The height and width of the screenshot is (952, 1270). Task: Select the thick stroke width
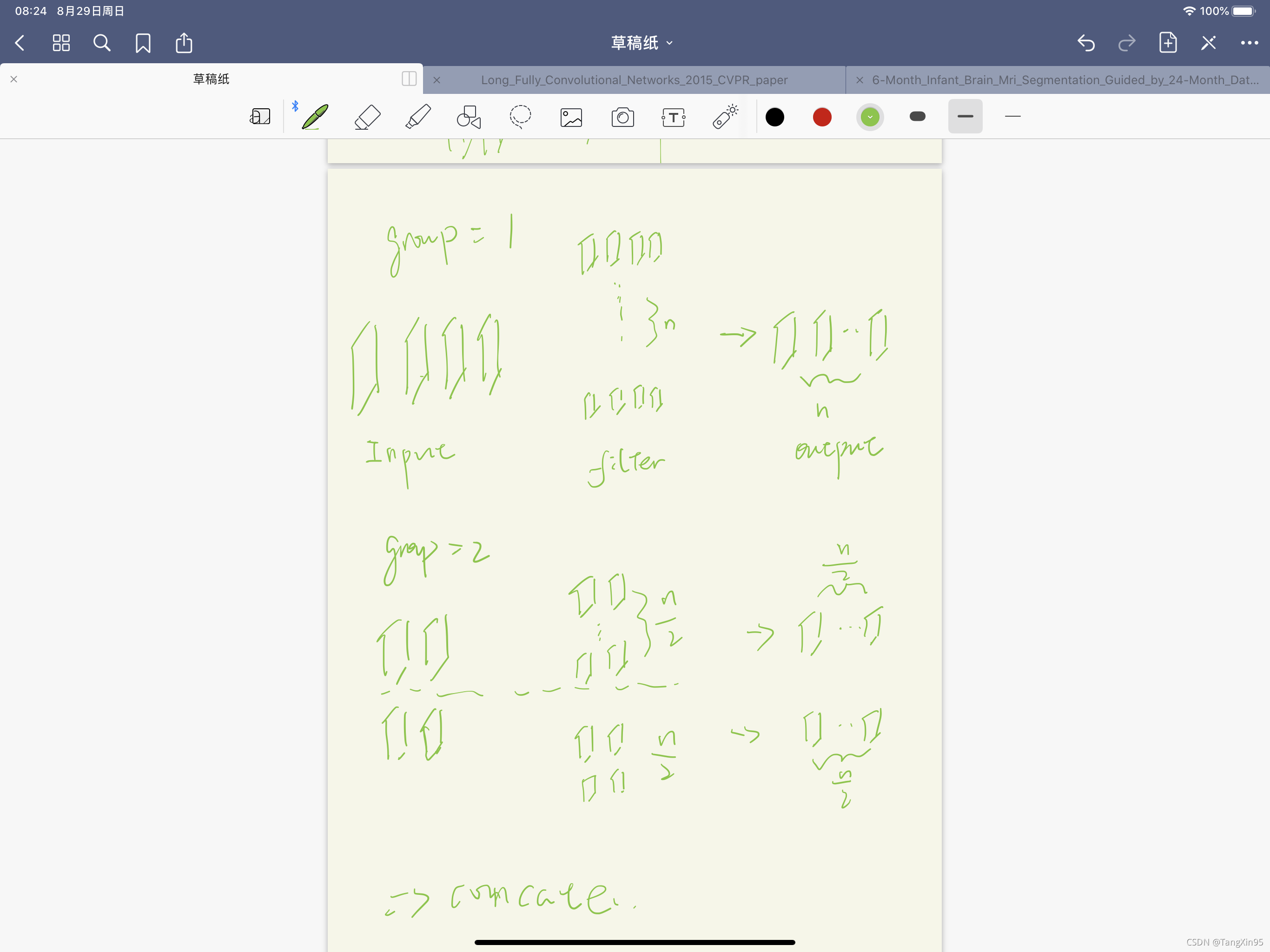pyautogui.click(x=965, y=116)
